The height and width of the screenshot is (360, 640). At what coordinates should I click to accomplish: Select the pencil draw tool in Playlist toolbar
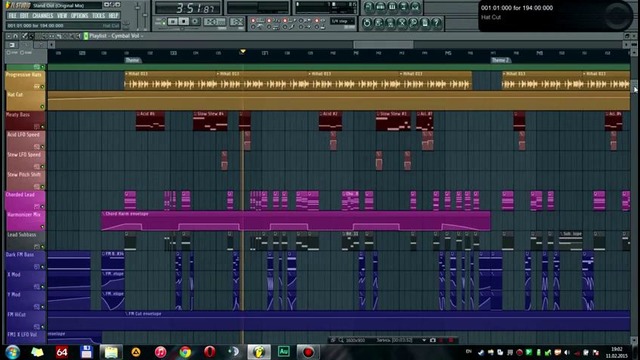[x=24, y=36]
